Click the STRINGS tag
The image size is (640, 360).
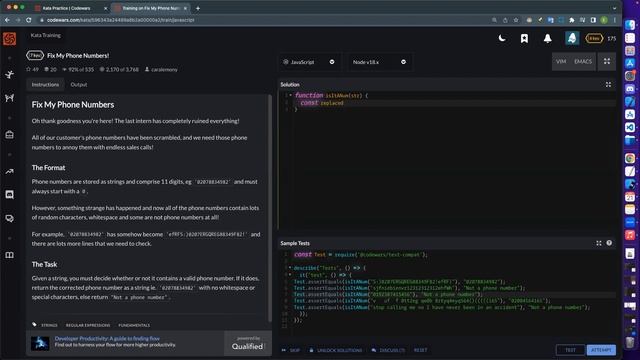(49, 325)
